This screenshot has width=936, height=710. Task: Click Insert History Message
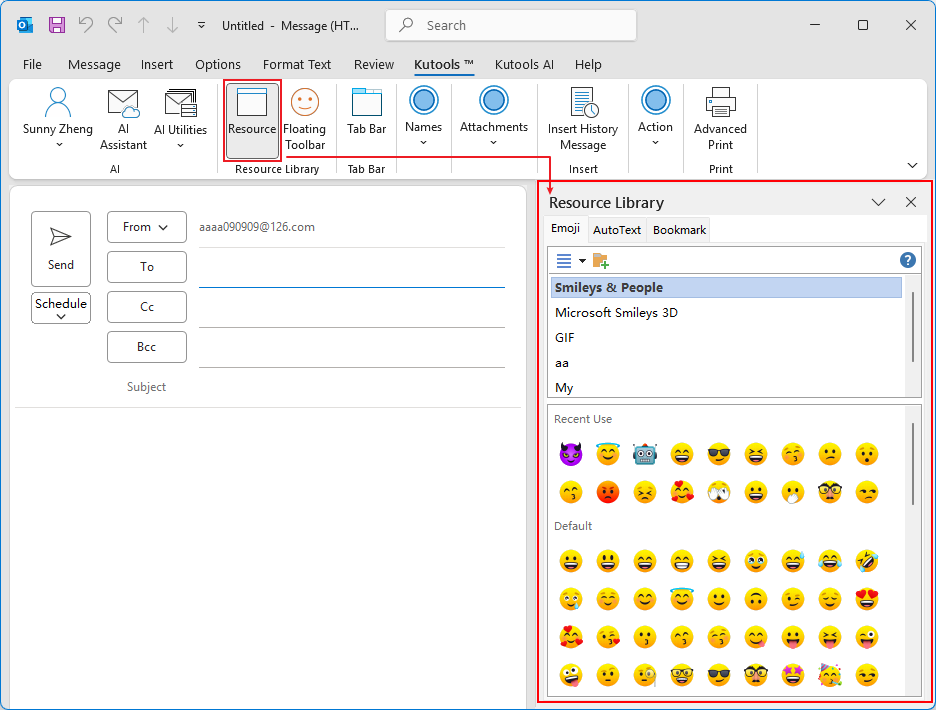pyautogui.click(x=583, y=119)
